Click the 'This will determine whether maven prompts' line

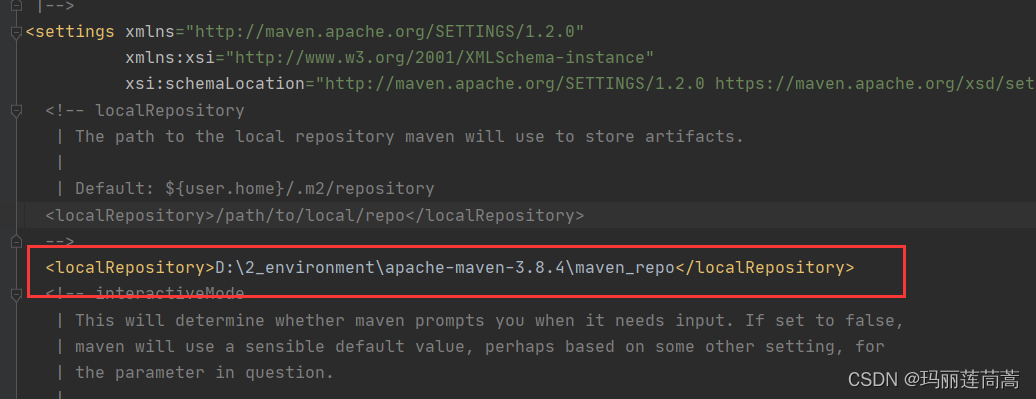[x=489, y=321]
